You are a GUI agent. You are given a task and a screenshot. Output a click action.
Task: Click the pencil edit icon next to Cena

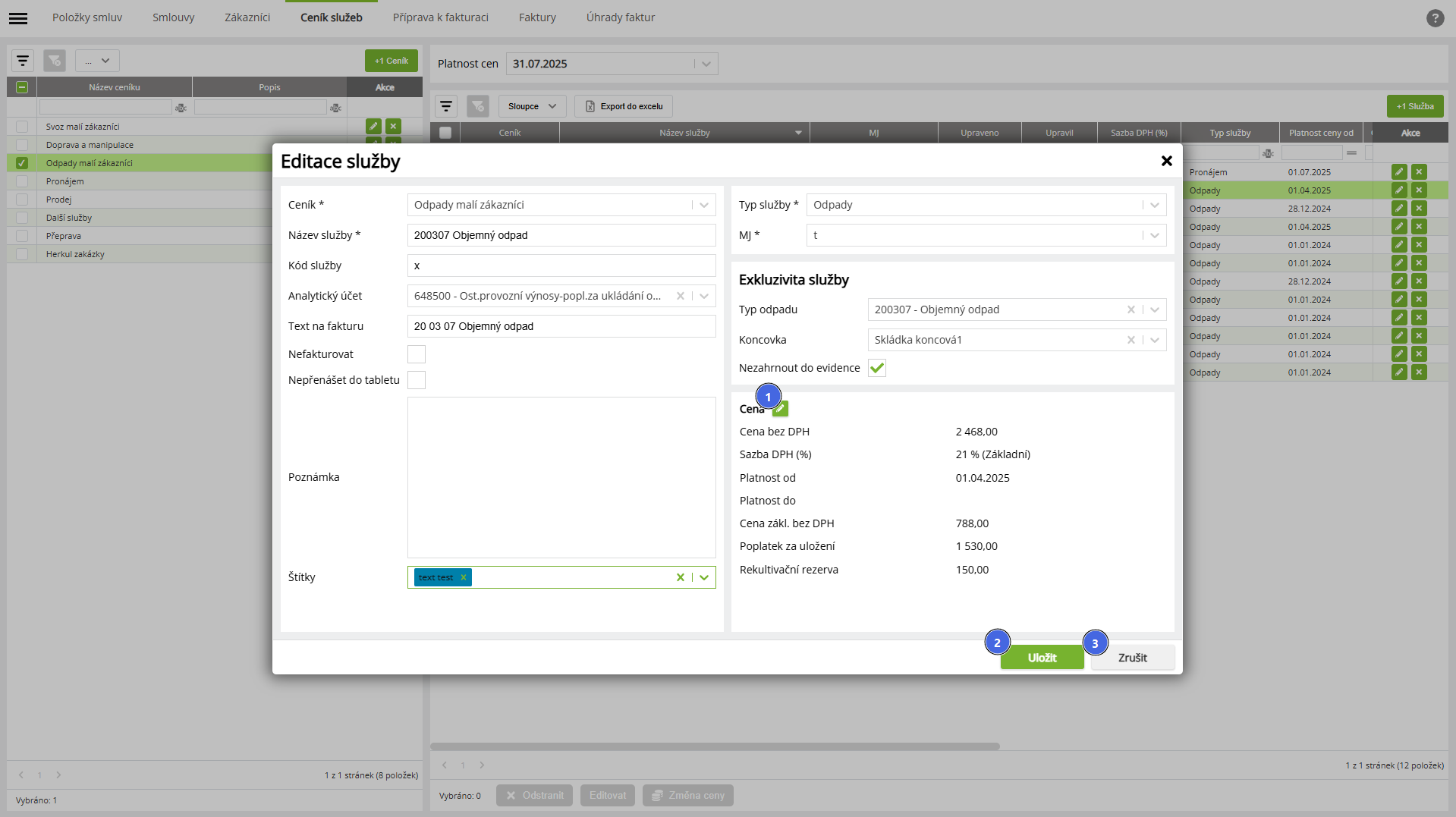(x=781, y=409)
